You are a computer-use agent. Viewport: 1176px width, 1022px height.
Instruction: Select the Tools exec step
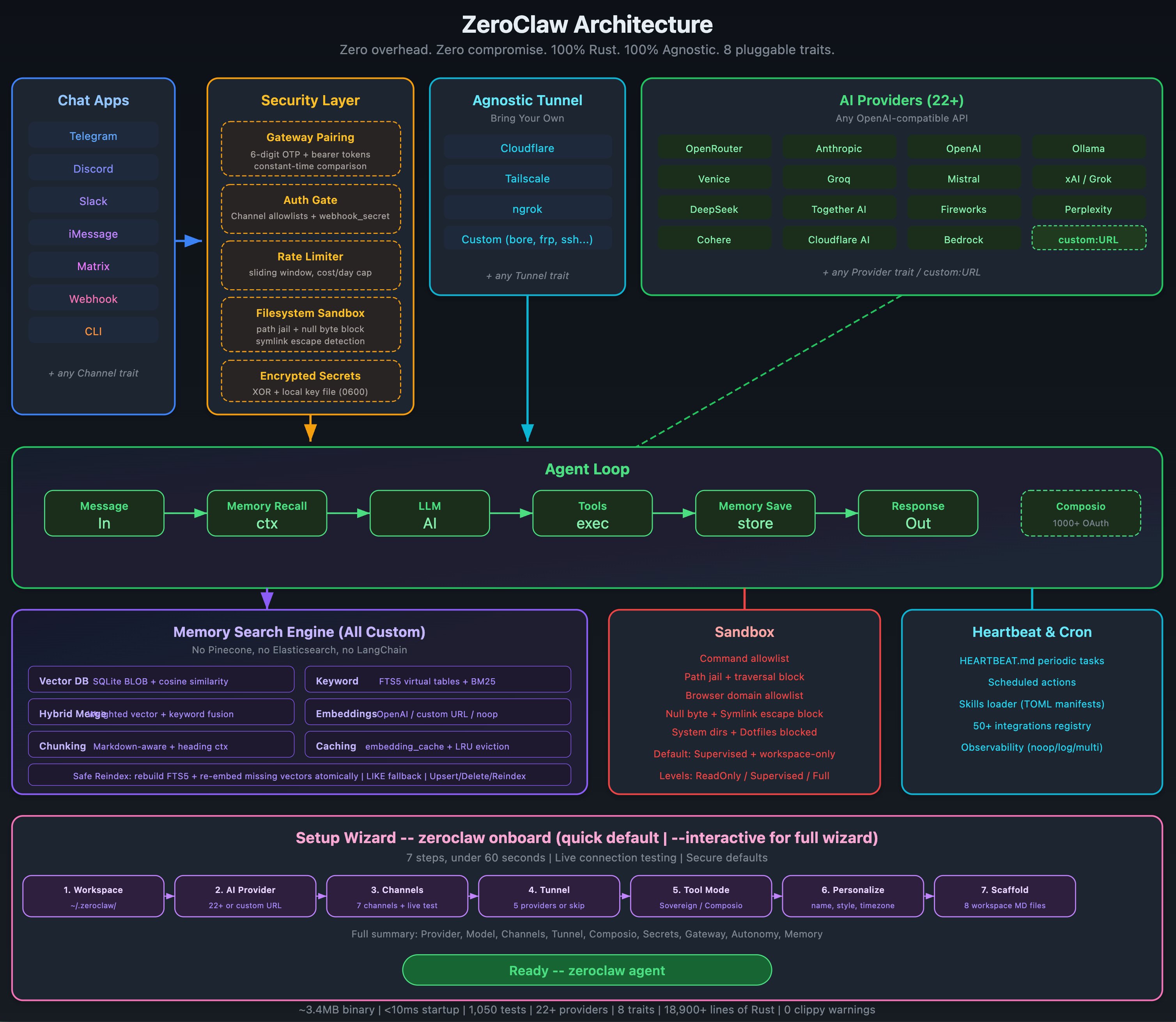(x=592, y=513)
